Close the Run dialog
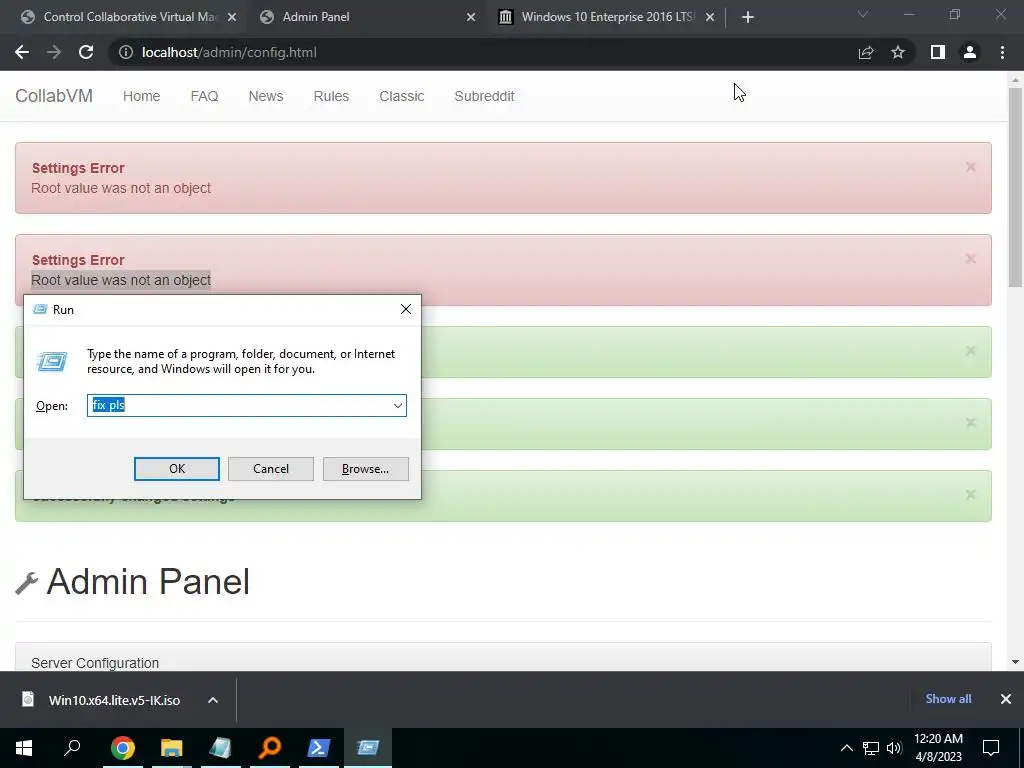This screenshot has height=768, width=1024. click(406, 309)
